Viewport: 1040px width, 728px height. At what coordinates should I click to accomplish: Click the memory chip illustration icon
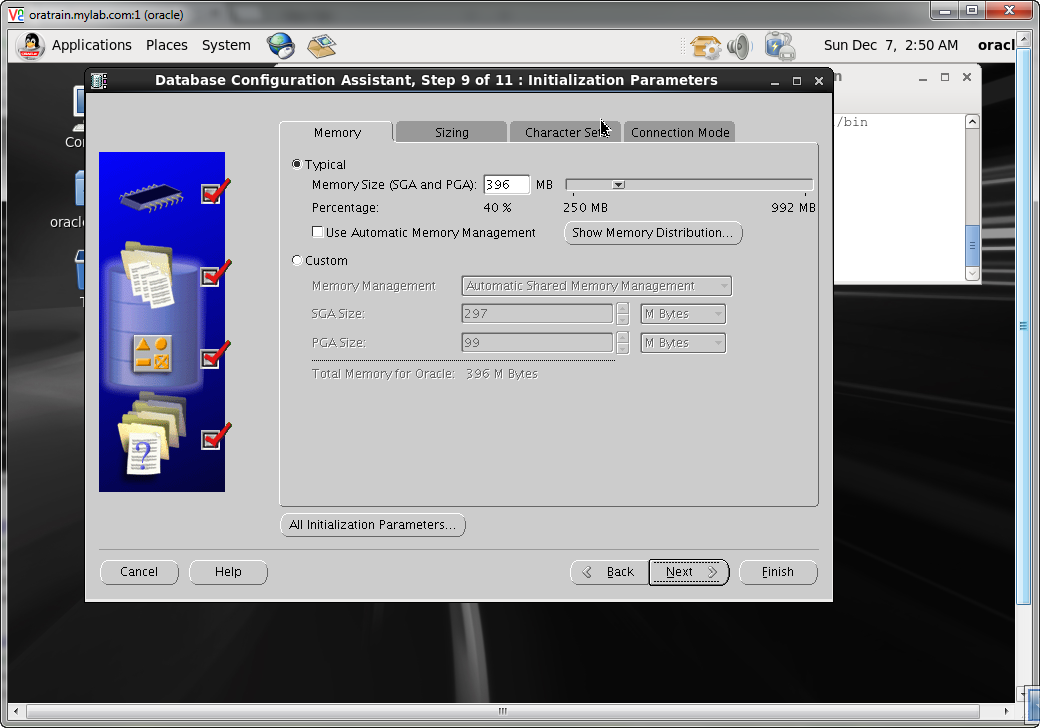pos(152,198)
